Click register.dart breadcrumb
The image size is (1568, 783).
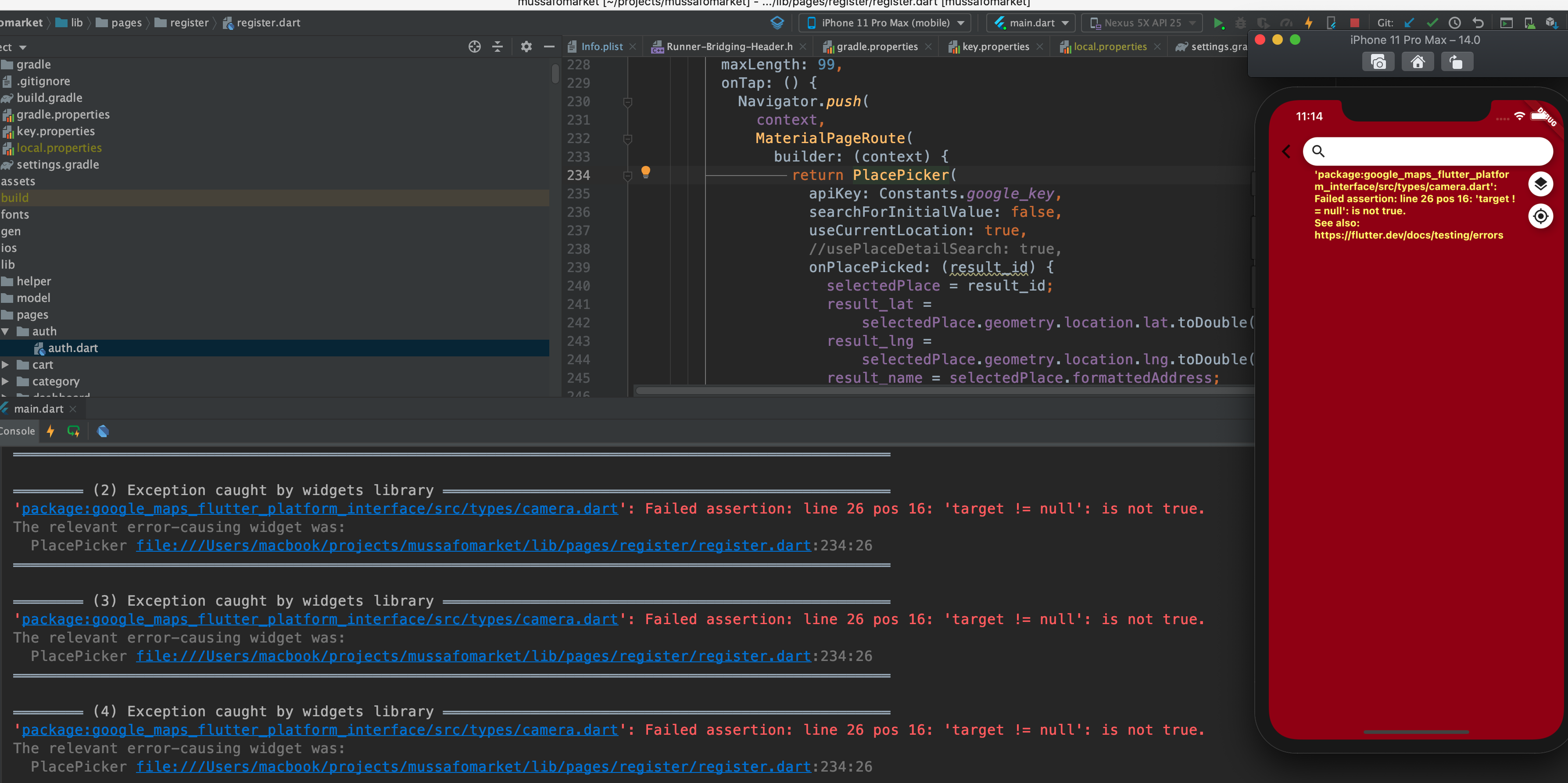262,23
